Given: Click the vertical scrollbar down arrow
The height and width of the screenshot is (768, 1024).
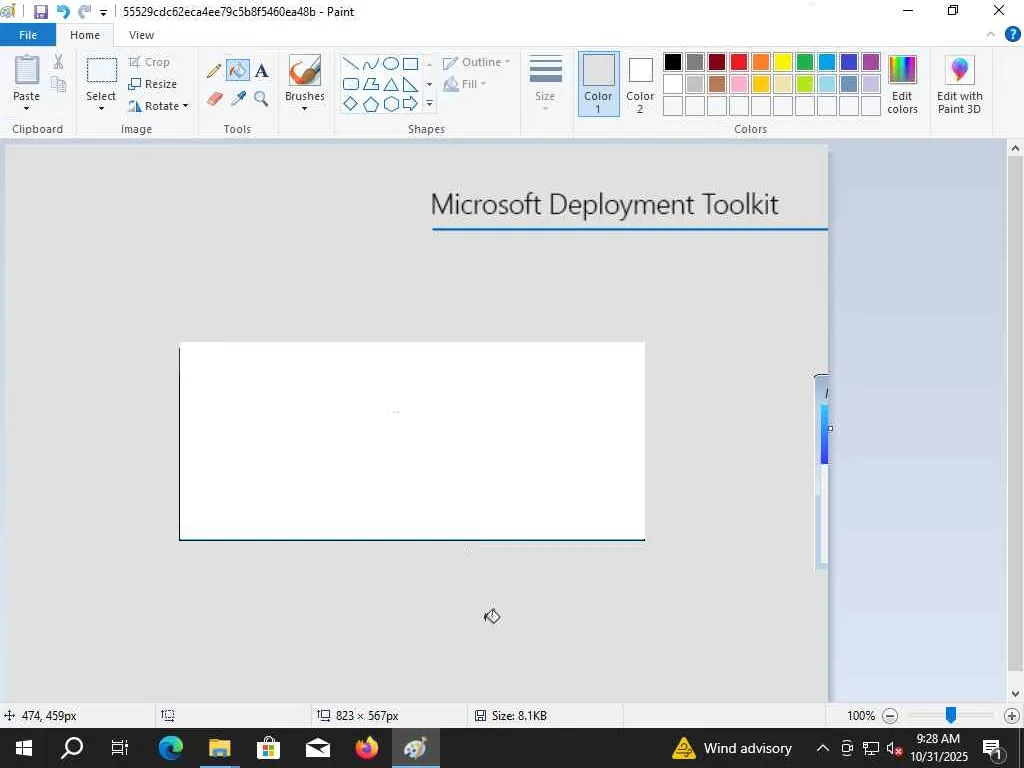Looking at the screenshot, I should pyautogui.click(x=1016, y=694).
